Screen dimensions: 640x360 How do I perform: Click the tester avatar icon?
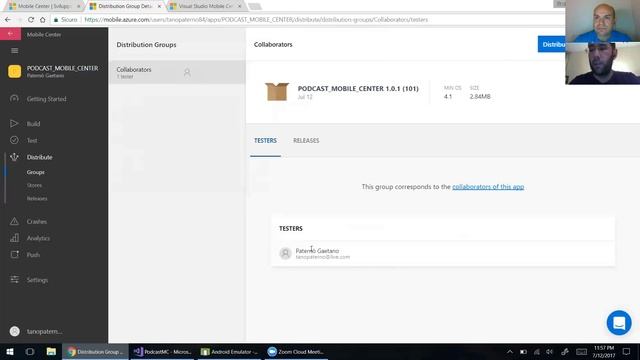click(285, 253)
